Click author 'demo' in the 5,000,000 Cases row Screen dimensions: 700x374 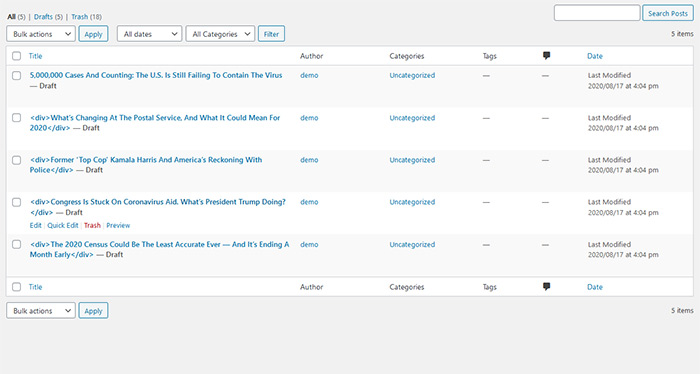[x=309, y=75]
